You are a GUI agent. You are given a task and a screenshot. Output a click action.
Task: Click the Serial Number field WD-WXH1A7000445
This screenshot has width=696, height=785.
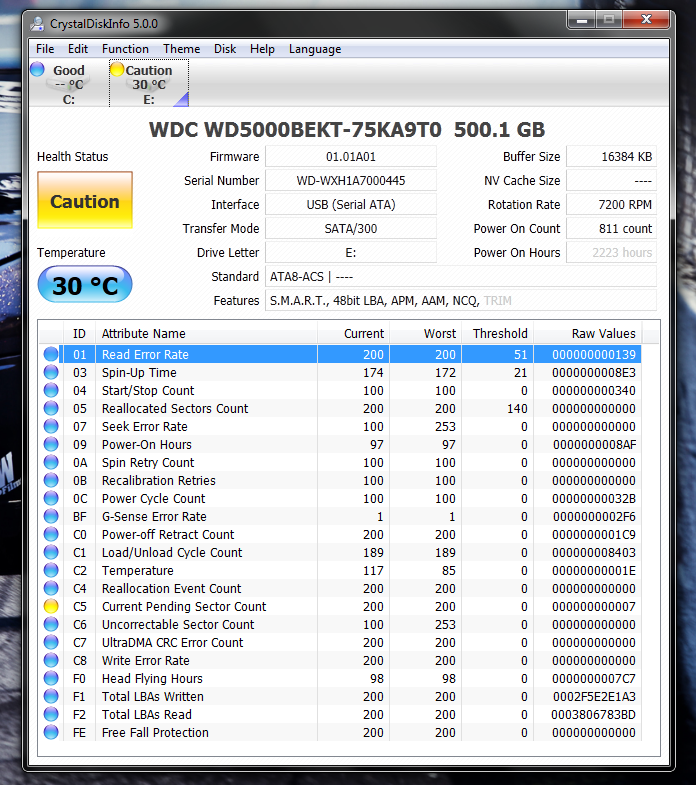point(351,181)
